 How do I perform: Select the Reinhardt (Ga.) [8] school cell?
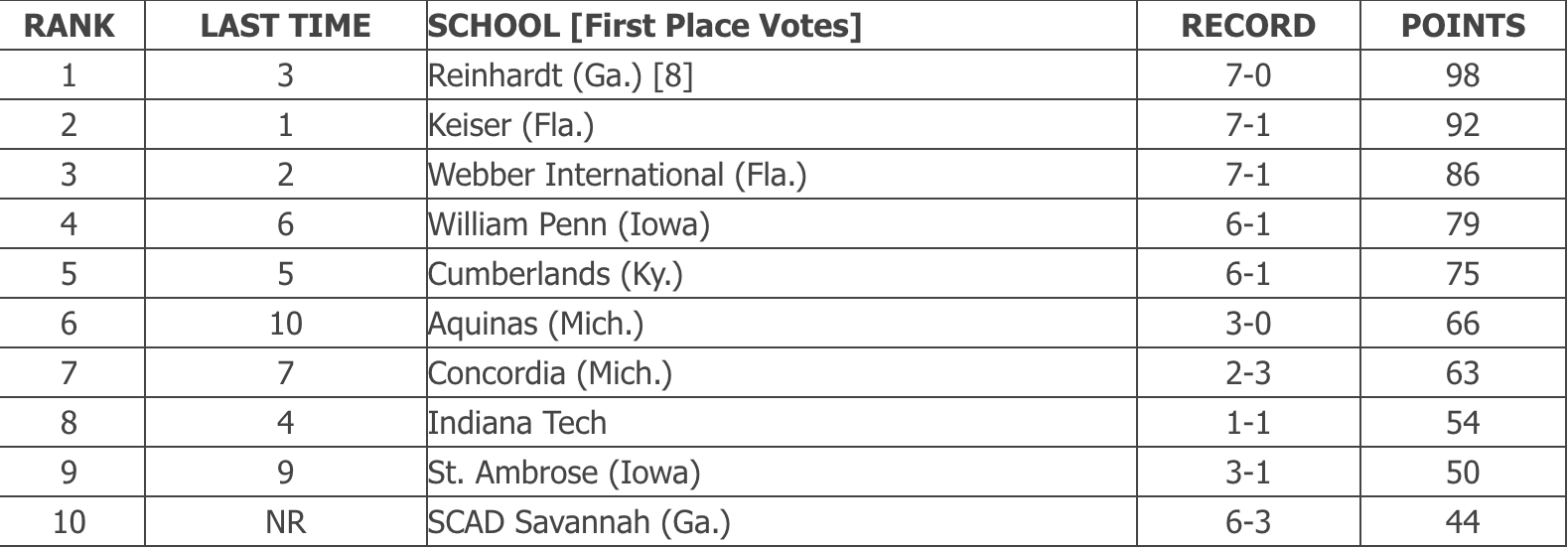[x=560, y=75]
